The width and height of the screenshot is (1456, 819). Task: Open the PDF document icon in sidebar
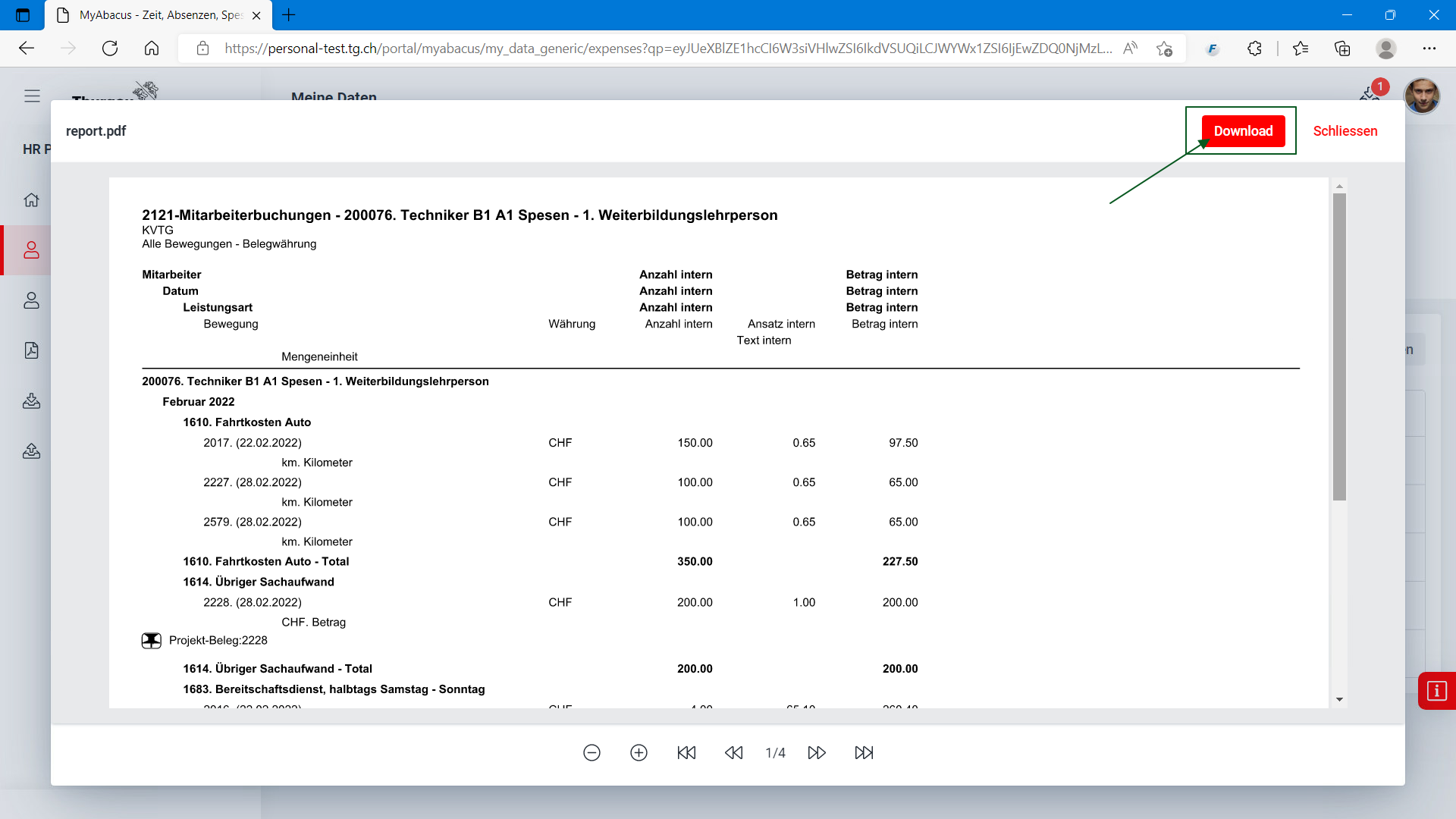(31, 350)
